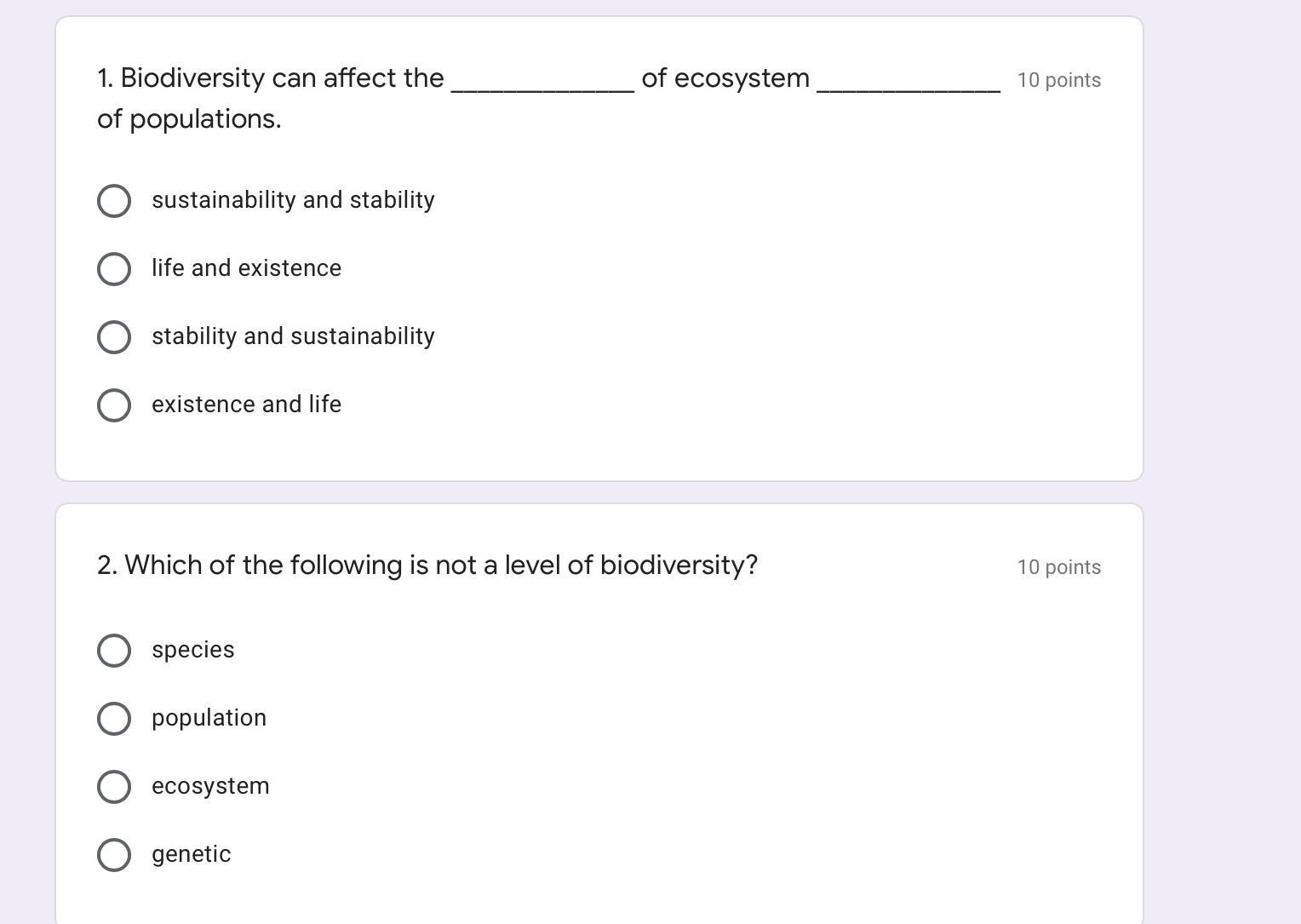Pick the 'stability and sustainability' radio button
1301x924 pixels.
coord(114,337)
